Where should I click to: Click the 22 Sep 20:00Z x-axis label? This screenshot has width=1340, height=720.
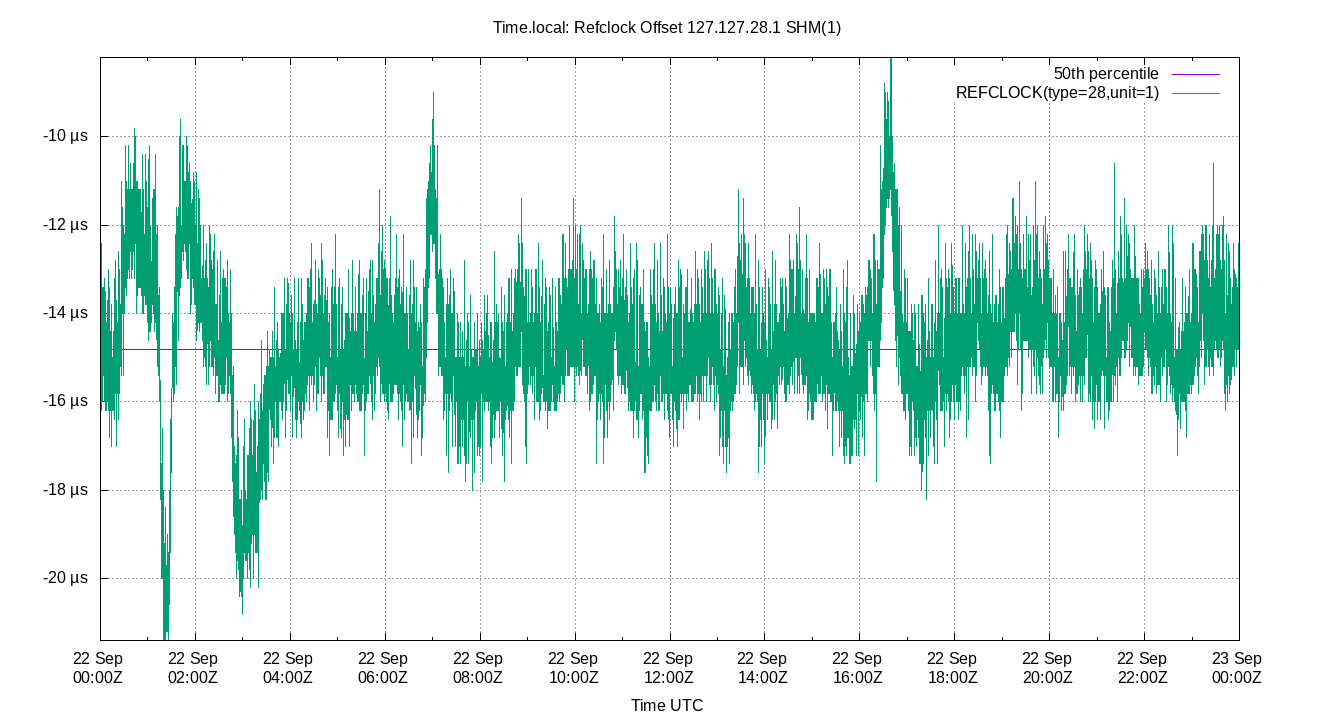click(1048, 668)
